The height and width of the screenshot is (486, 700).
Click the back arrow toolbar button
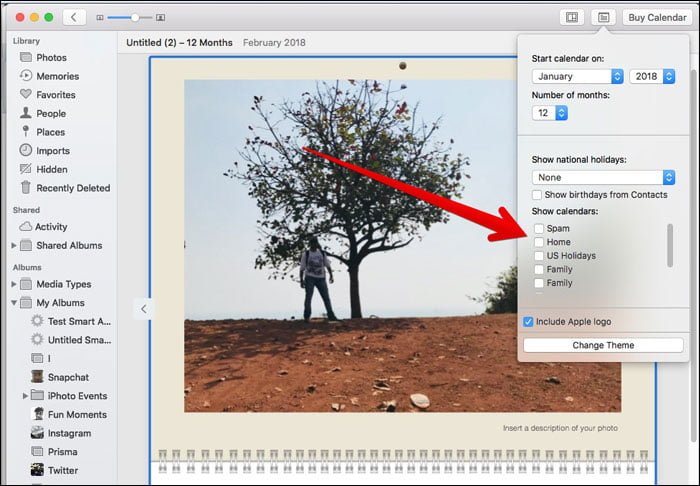click(74, 17)
